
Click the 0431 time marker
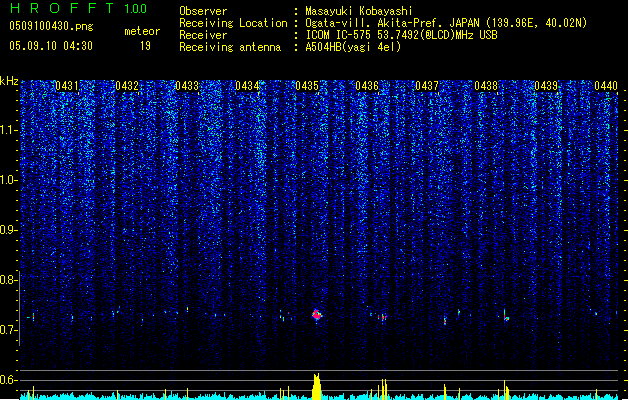[67, 86]
